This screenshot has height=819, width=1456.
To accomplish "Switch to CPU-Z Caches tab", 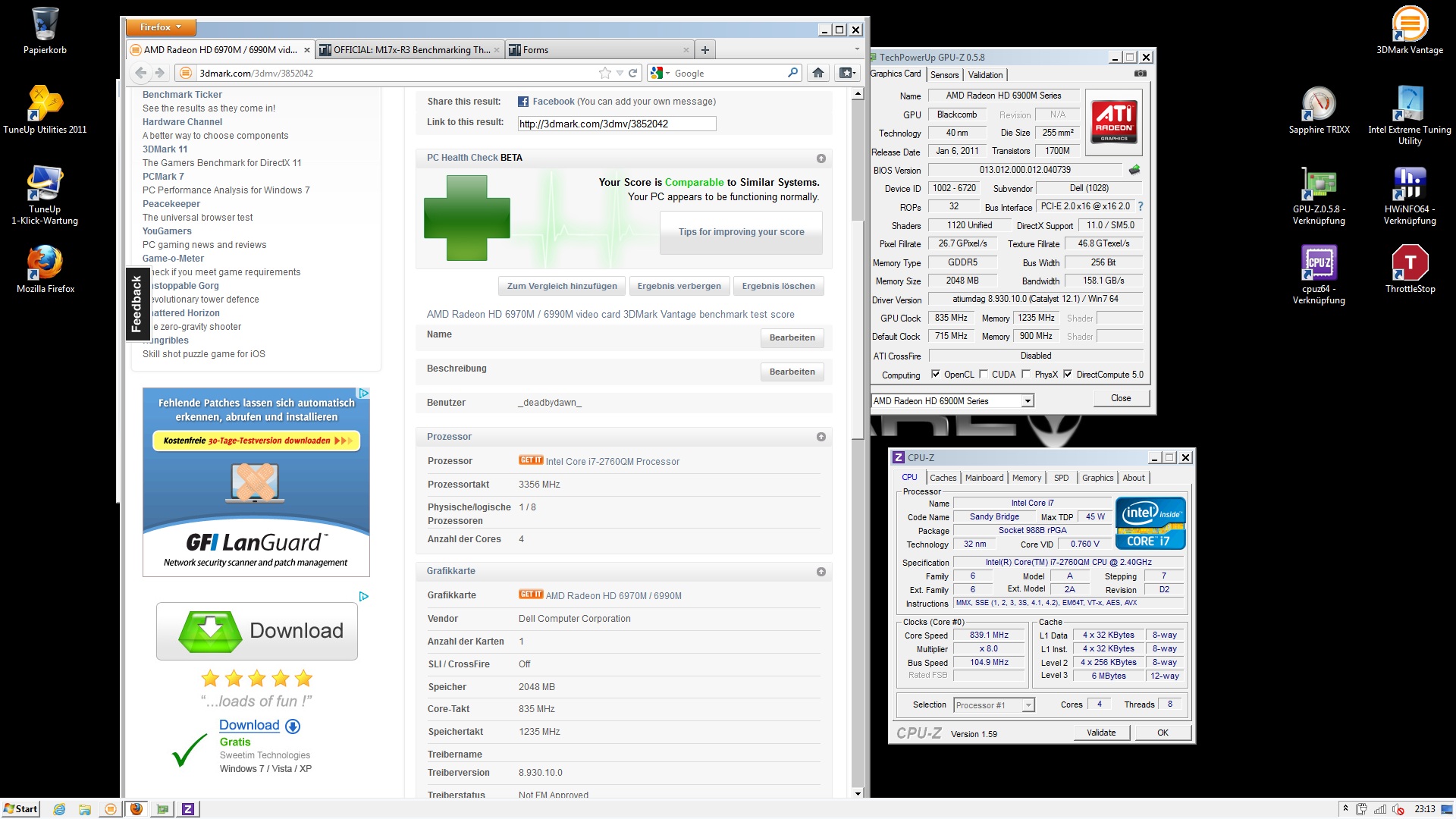I will coord(943,478).
